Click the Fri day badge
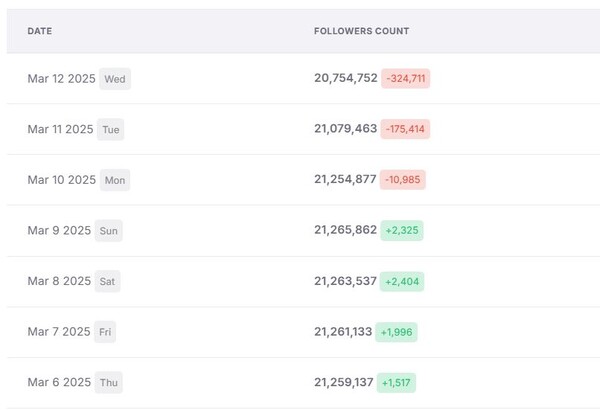Image resolution: width=600 pixels, height=410 pixels. tap(106, 333)
